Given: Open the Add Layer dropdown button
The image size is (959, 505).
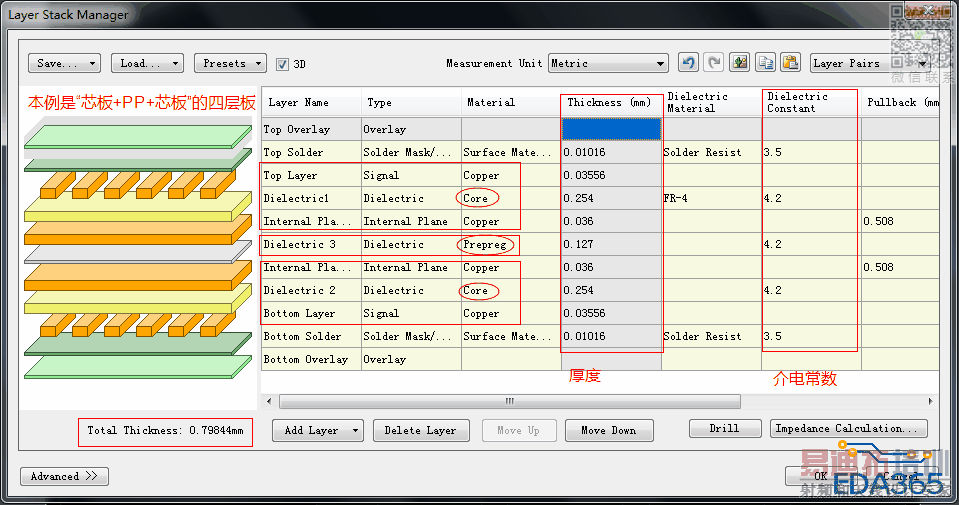Looking at the screenshot, I should (317, 430).
